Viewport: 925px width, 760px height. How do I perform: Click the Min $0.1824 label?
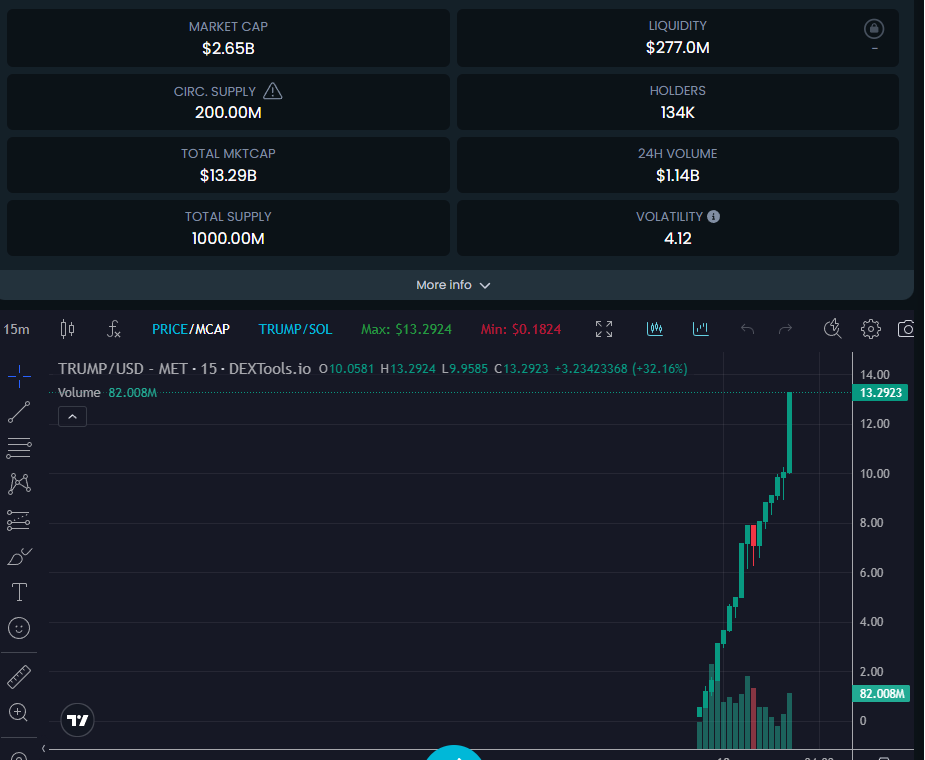point(521,329)
